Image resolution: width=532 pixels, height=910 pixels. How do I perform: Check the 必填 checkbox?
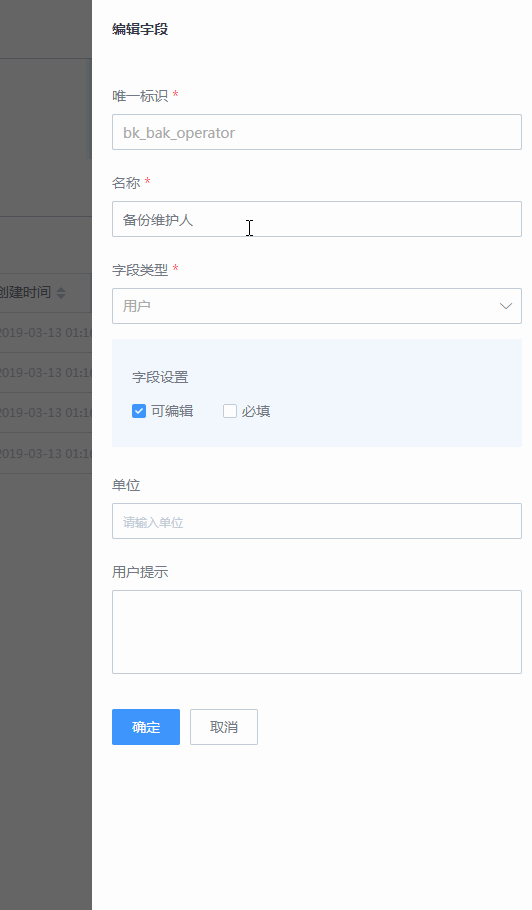click(230, 411)
